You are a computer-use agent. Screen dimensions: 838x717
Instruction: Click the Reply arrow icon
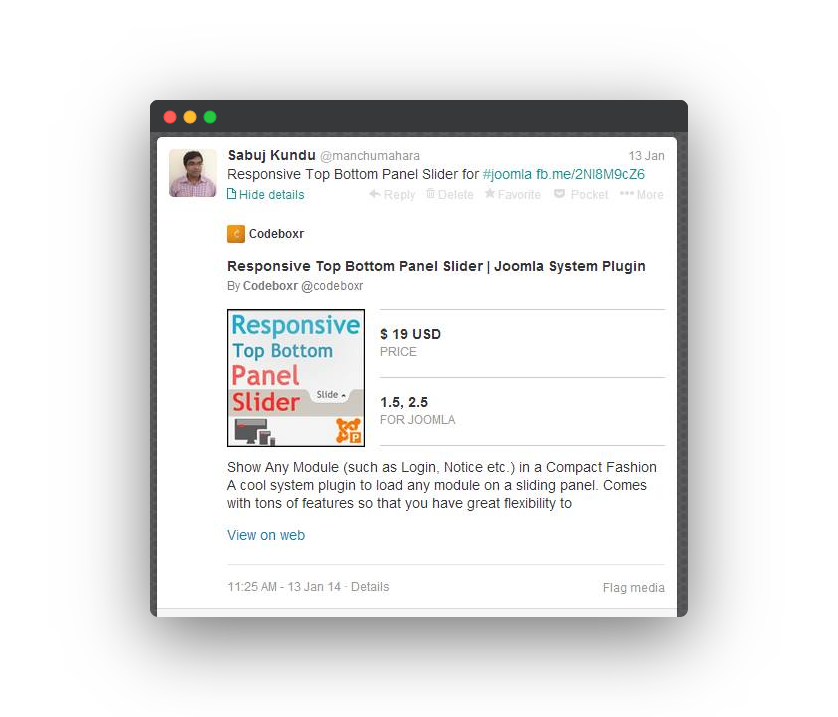(x=375, y=194)
